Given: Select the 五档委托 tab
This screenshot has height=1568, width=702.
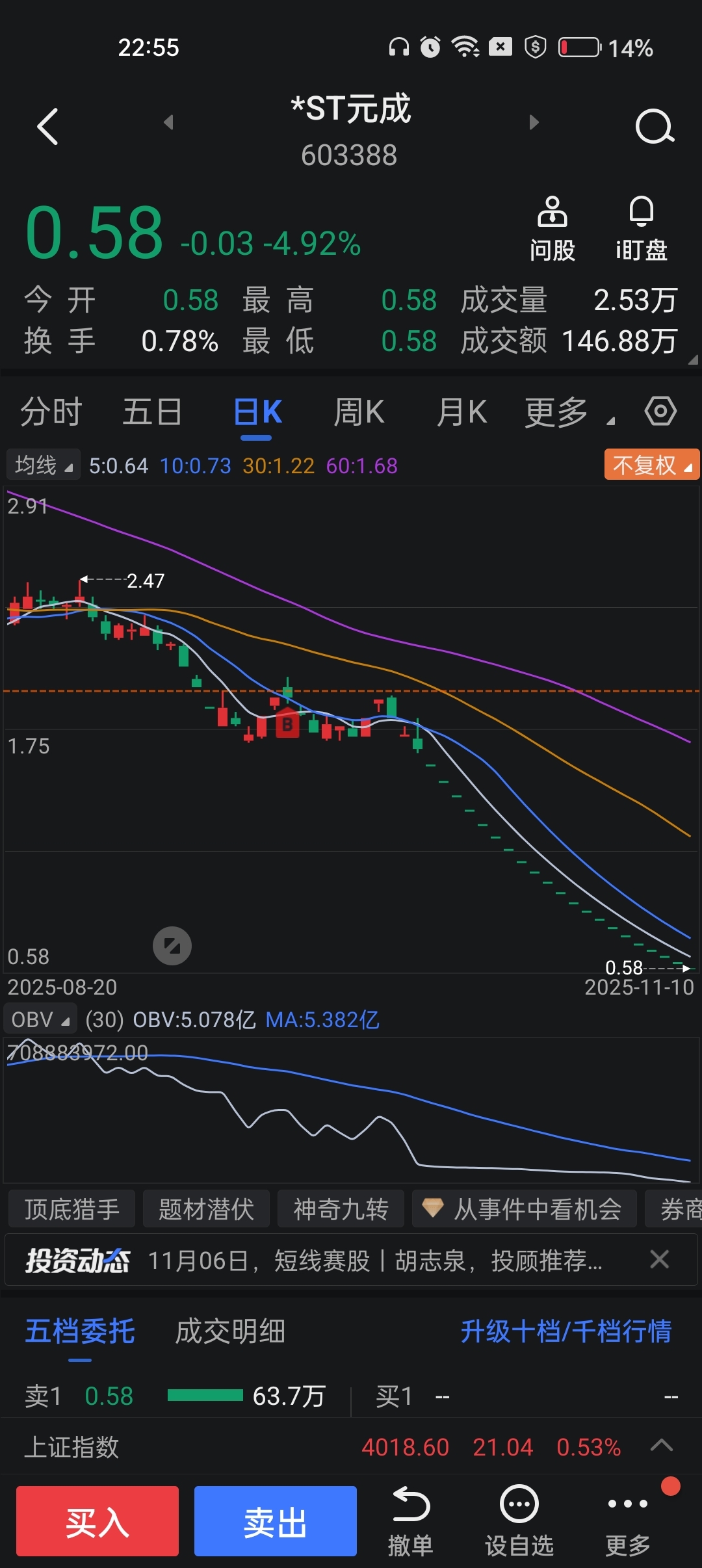Looking at the screenshot, I should 80,1331.
